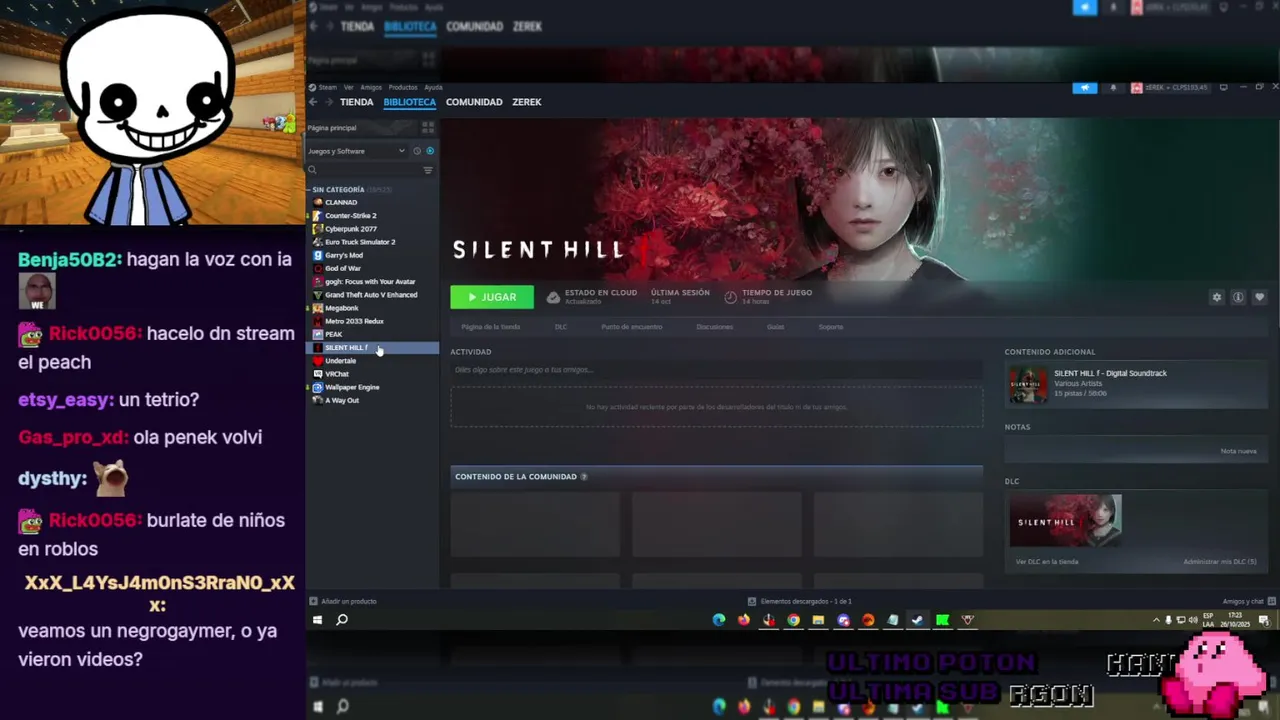This screenshot has height=720, width=1280.
Task: Show recent activity clock filter
Action: (x=417, y=151)
